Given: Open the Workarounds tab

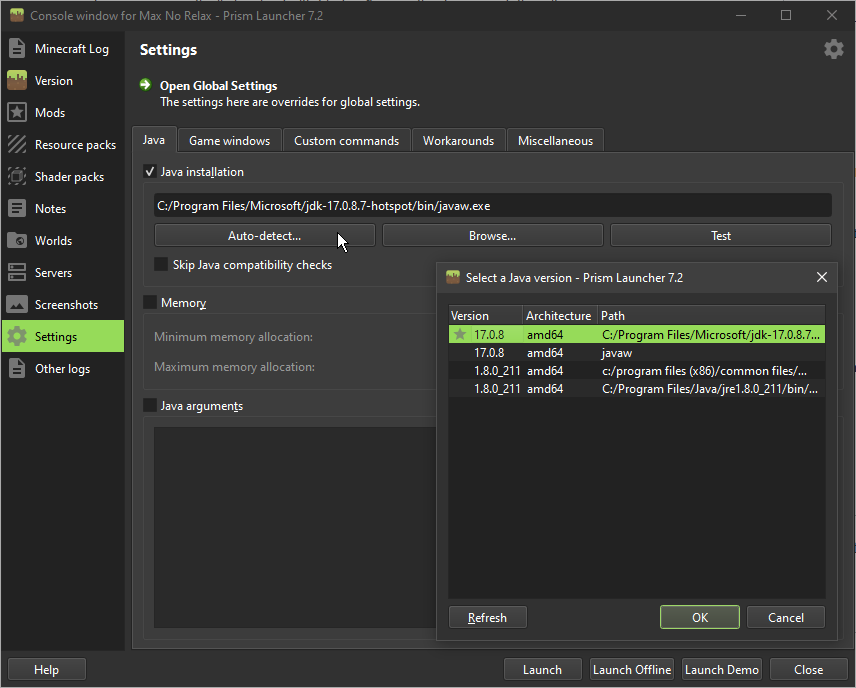Looking at the screenshot, I should point(459,141).
